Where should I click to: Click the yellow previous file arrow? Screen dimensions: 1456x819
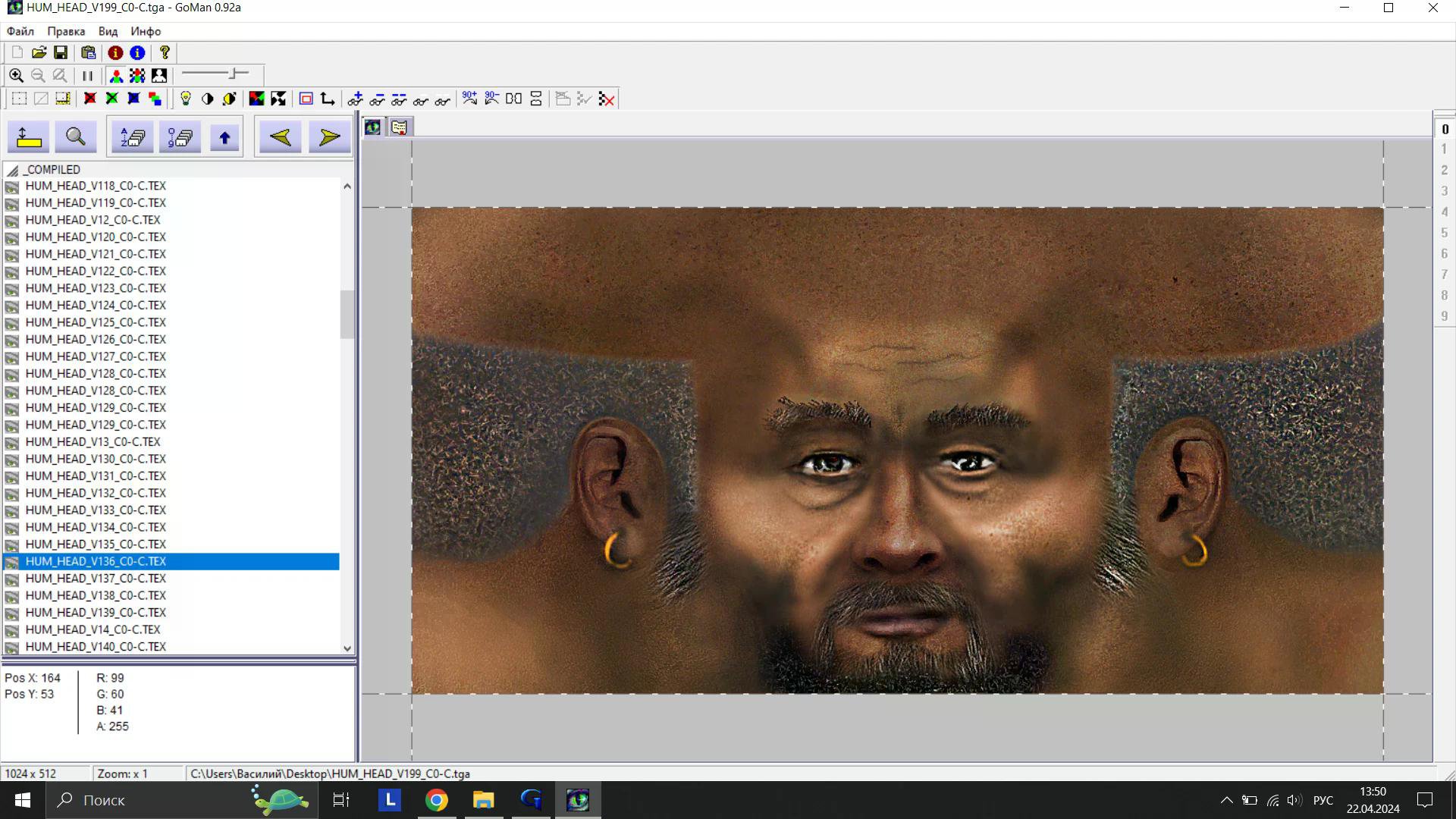(x=280, y=137)
